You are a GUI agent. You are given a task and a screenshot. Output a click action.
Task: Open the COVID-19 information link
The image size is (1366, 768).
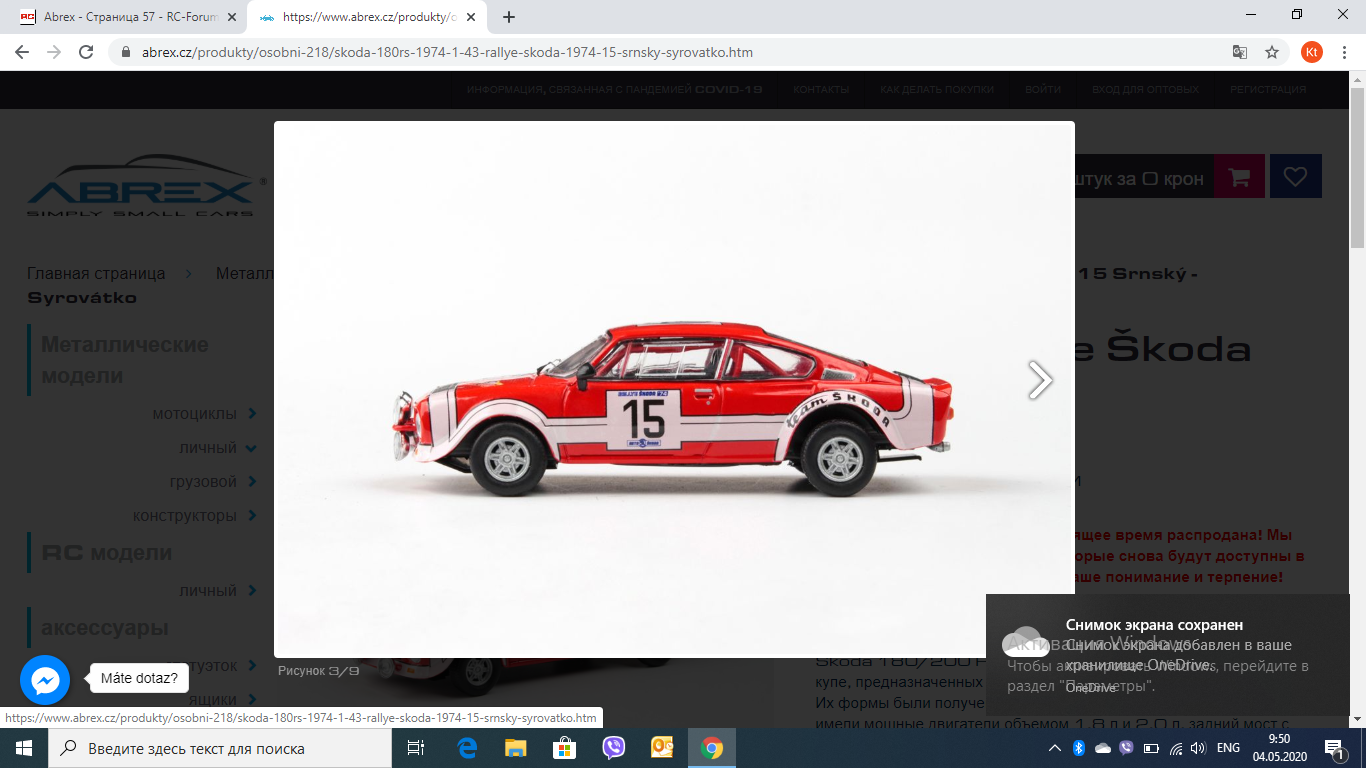[614, 89]
